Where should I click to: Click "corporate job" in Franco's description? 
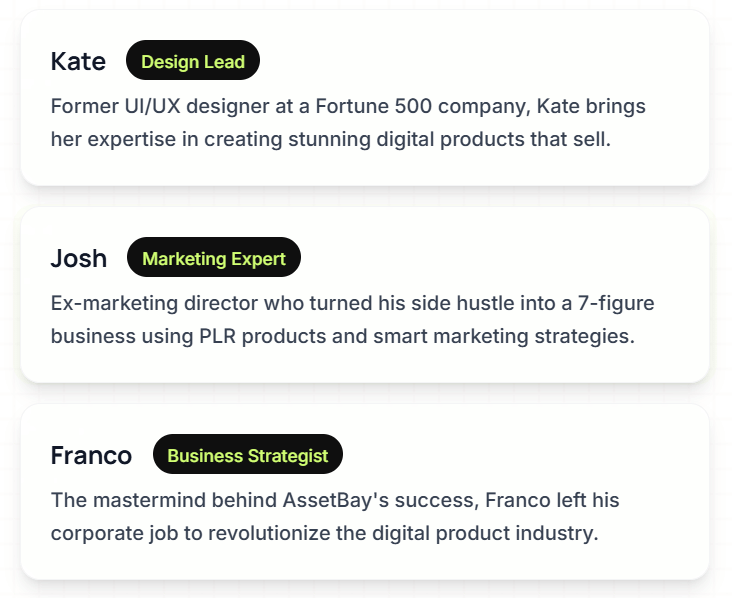pos(116,533)
